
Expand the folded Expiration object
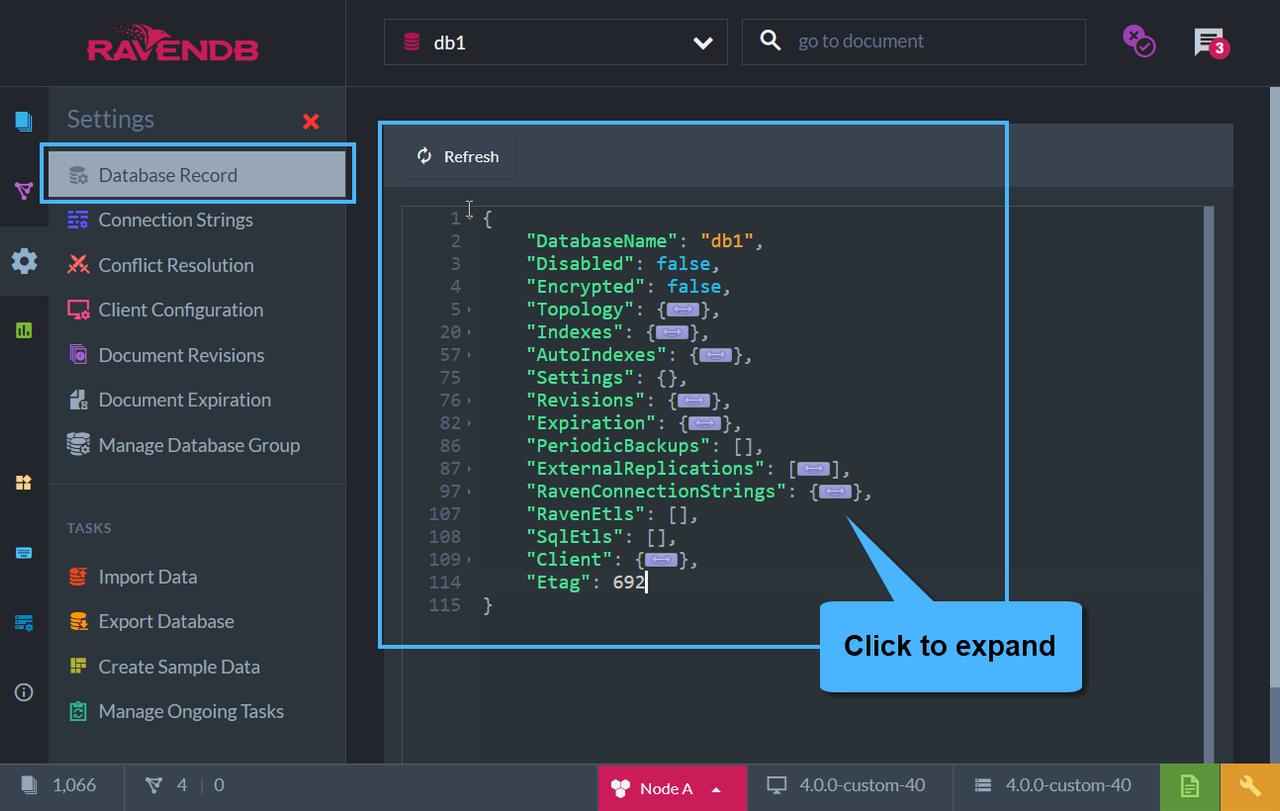704,423
